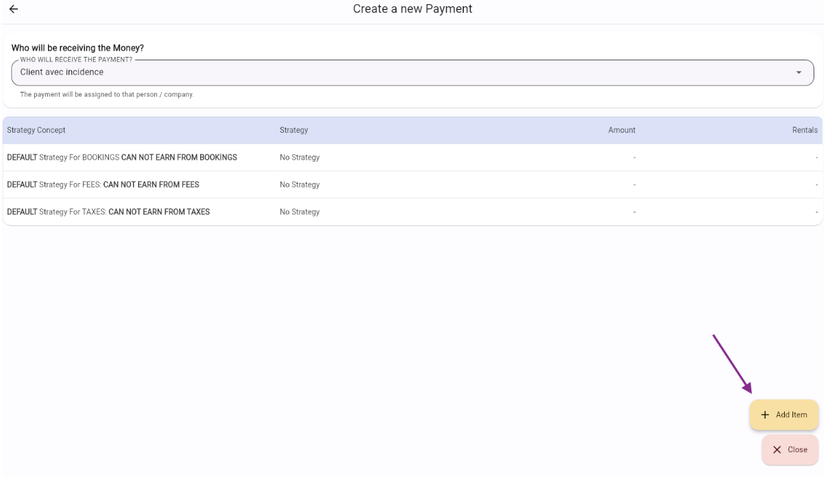Click the 'Create a new Payment' title
828x492 pixels.
click(x=412, y=9)
